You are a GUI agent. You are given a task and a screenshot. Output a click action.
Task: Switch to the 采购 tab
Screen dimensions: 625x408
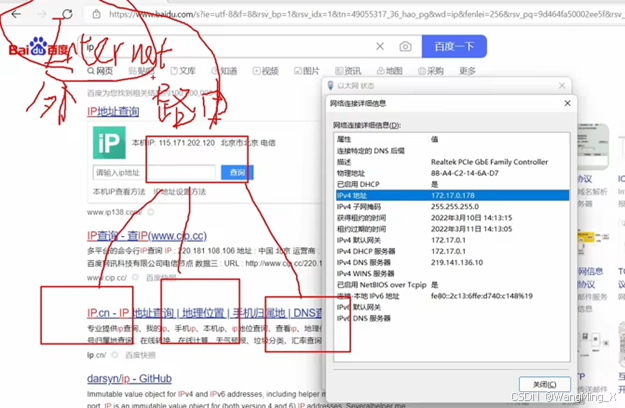(431, 71)
